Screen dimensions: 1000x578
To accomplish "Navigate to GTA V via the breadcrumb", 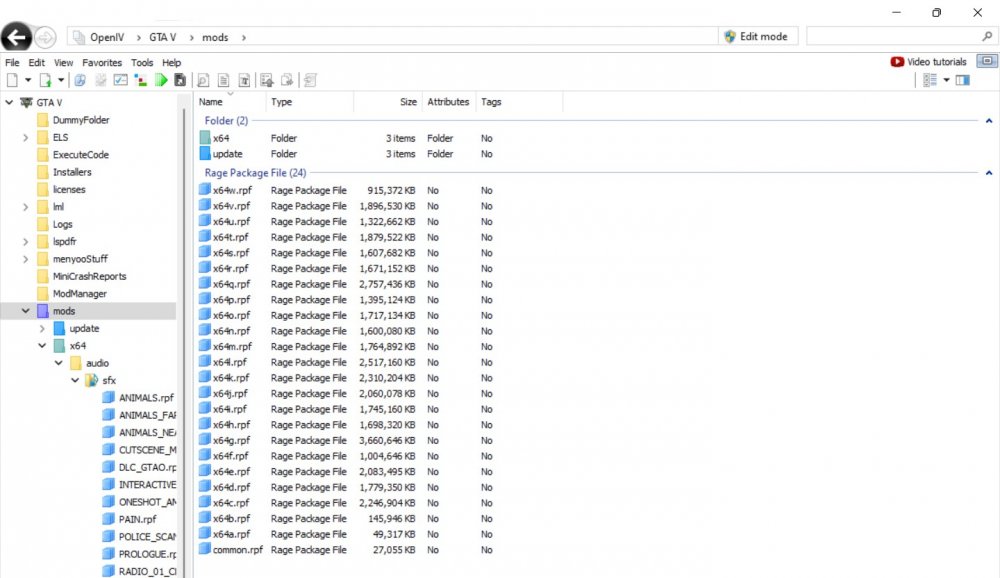I will coord(161,37).
